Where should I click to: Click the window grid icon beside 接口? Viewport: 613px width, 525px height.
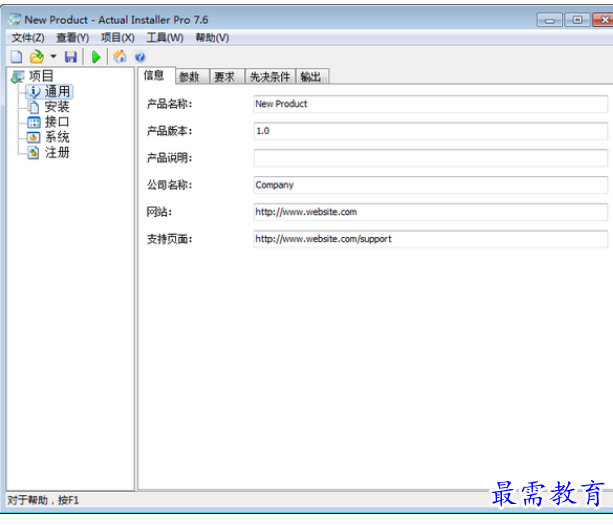(34, 122)
